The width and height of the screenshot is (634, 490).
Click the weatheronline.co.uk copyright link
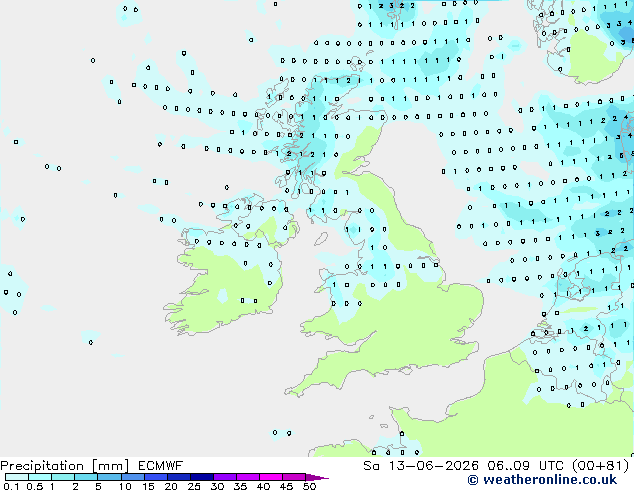(x=542, y=480)
